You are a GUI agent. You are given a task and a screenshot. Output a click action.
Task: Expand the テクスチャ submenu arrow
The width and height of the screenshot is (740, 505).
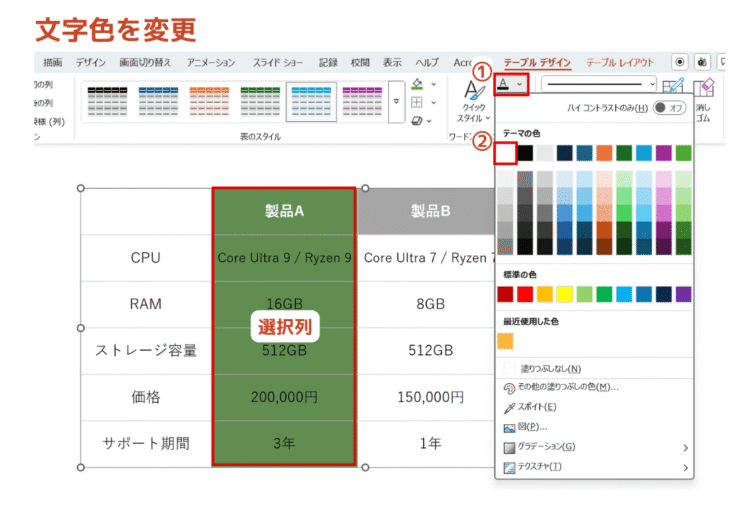pyautogui.click(x=685, y=468)
